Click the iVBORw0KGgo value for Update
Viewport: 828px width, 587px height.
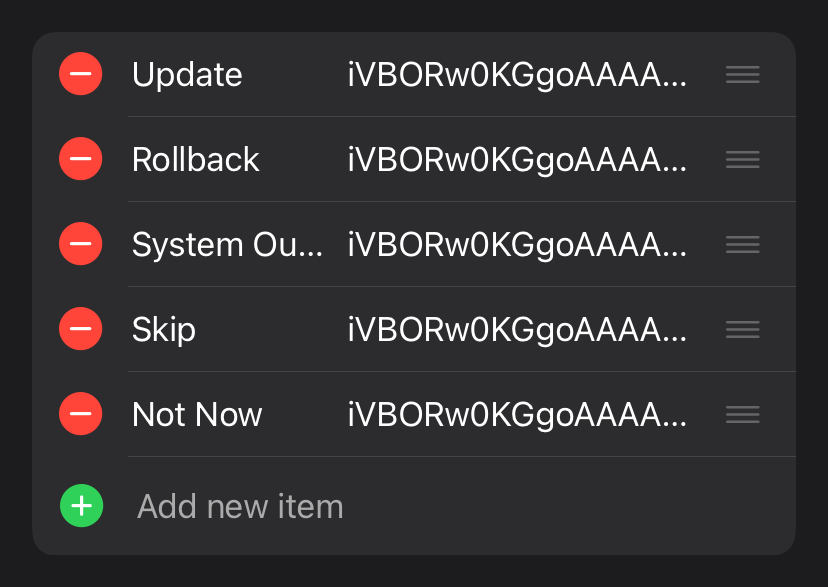click(x=517, y=75)
